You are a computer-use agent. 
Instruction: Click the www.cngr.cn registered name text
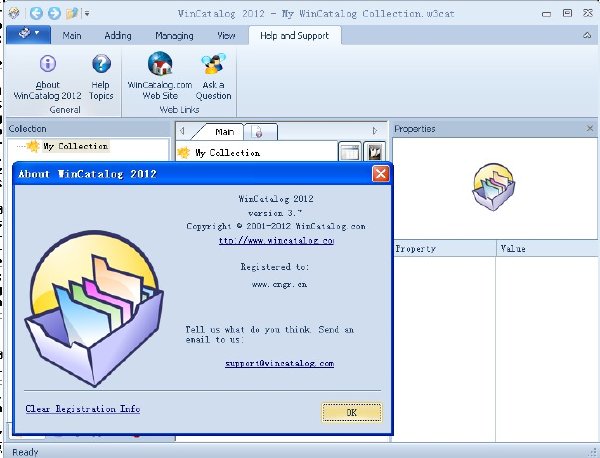pyautogui.click(x=279, y=284)
